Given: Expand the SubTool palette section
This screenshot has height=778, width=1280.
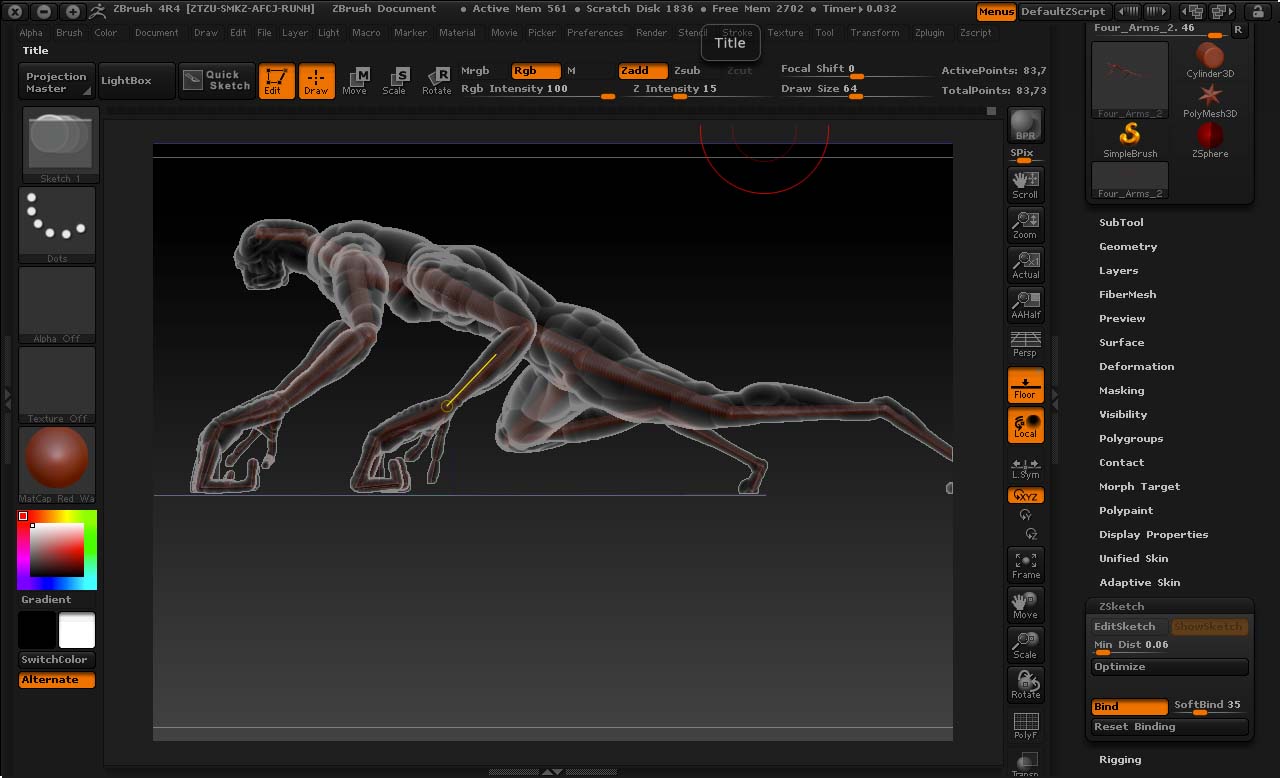Looking at the screenshot, I should click(1121, 222).
